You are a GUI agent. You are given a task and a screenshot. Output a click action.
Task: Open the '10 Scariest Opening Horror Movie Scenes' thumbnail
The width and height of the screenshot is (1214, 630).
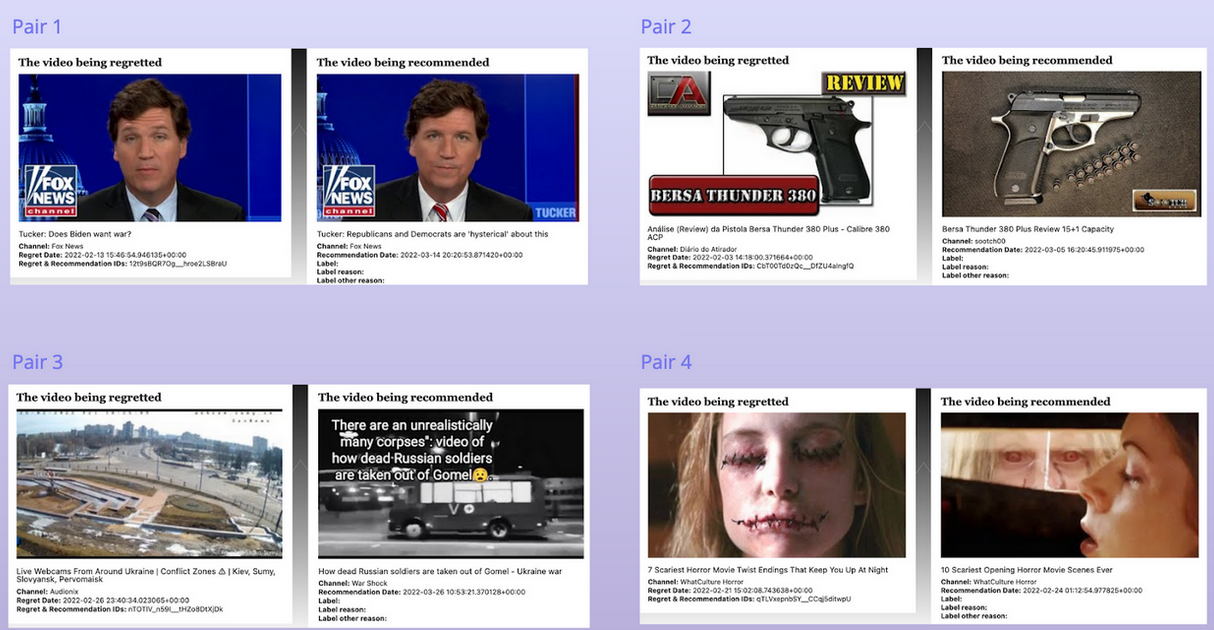click(1070, 485)
